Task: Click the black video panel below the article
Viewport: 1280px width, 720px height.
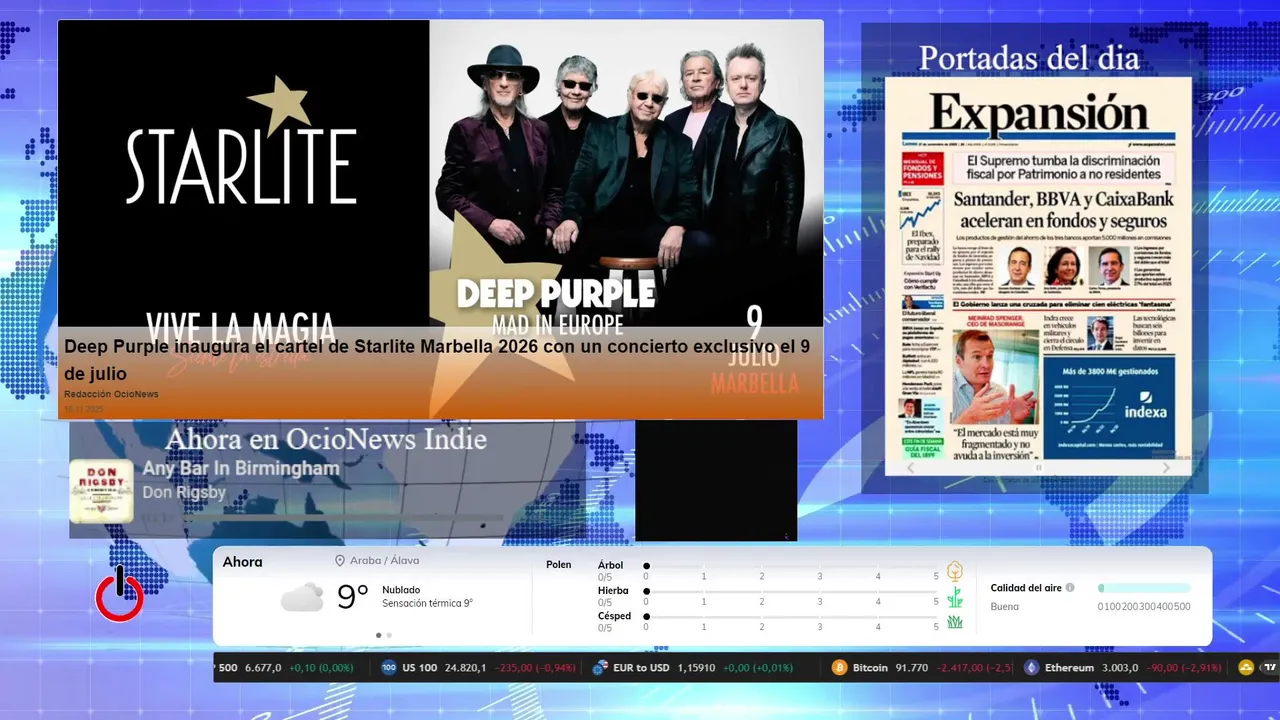Action: point(716,480)
